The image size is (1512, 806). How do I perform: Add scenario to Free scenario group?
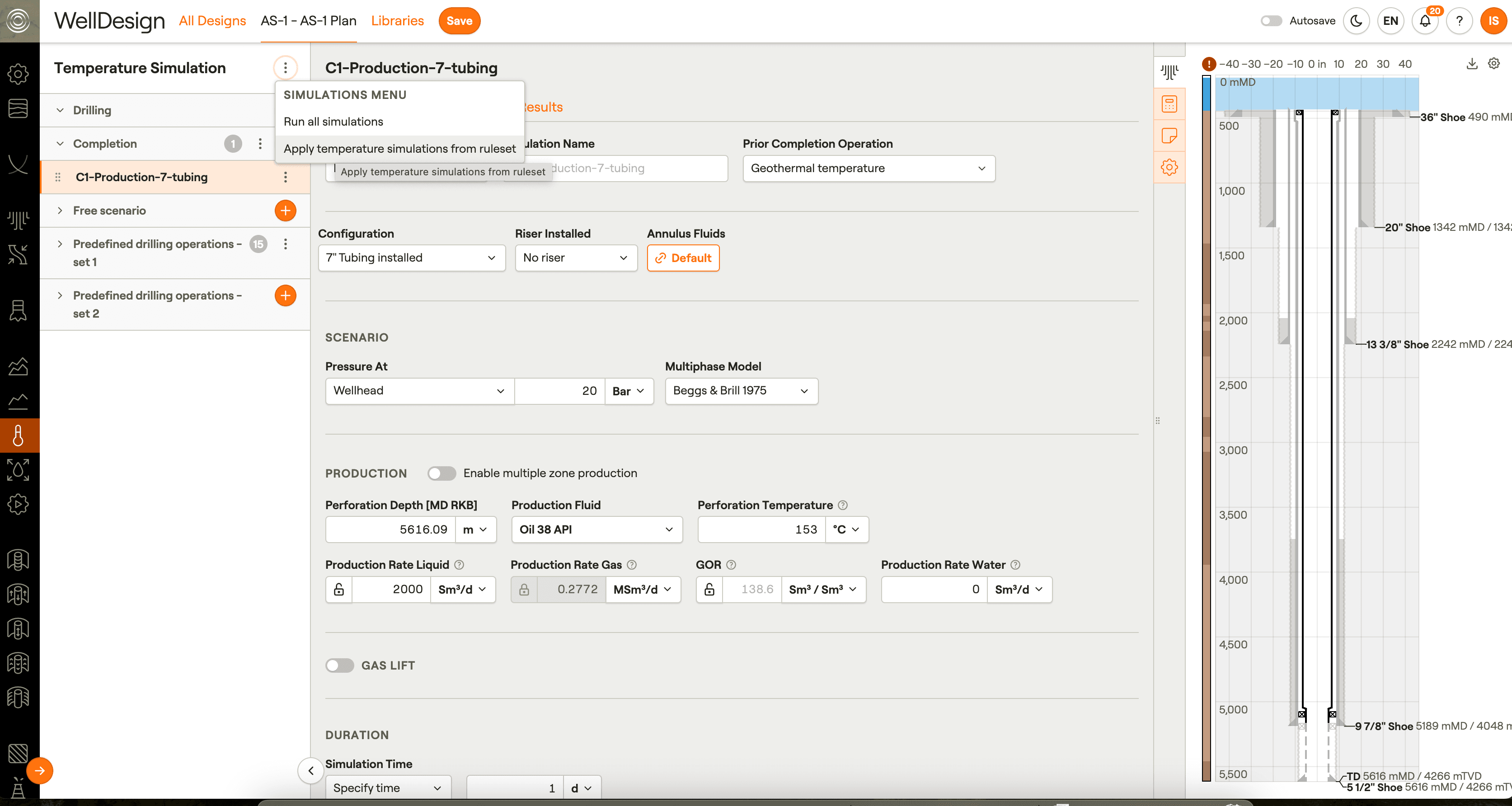[285, 210]
